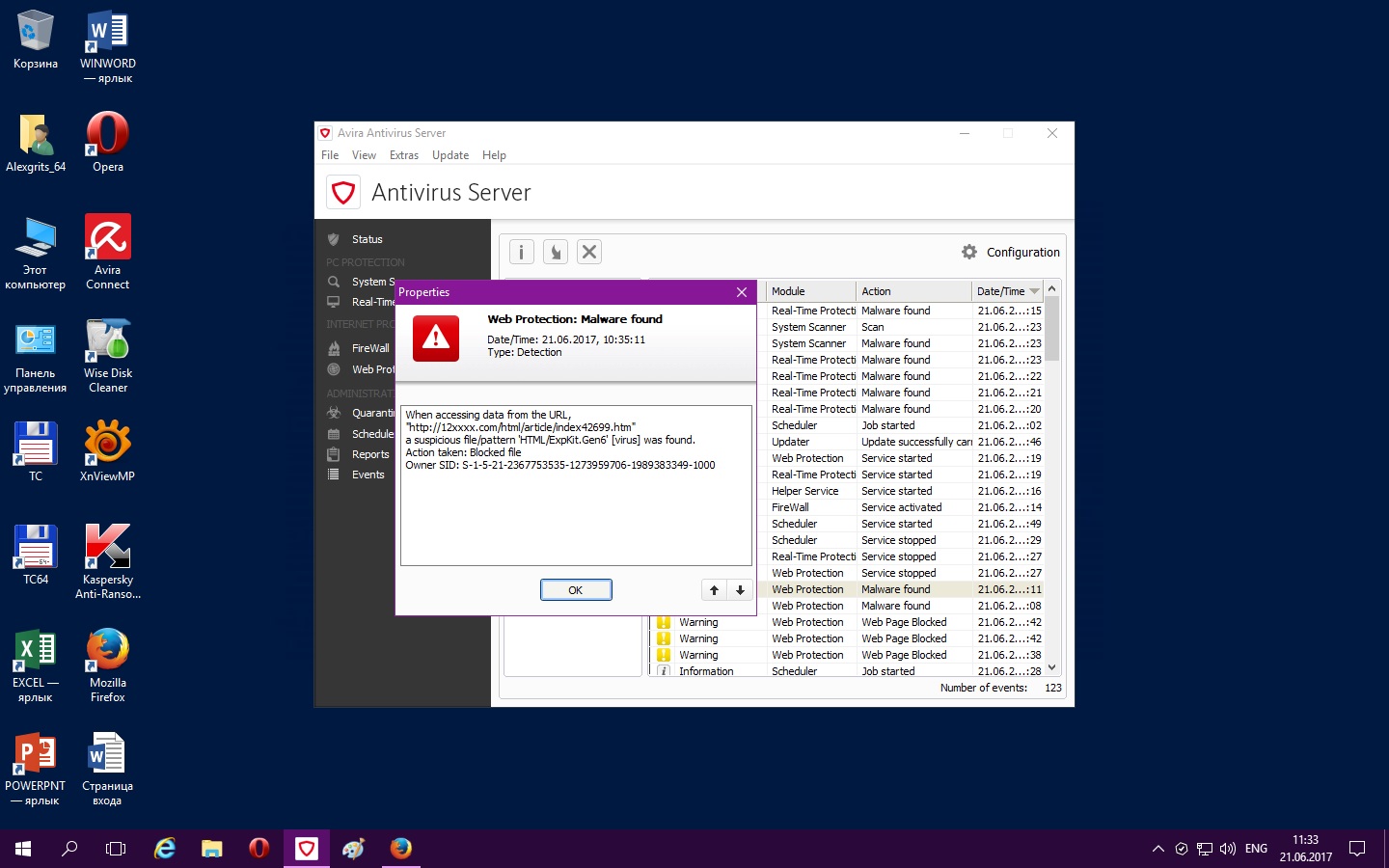Show the next event with down arrow

740,590
